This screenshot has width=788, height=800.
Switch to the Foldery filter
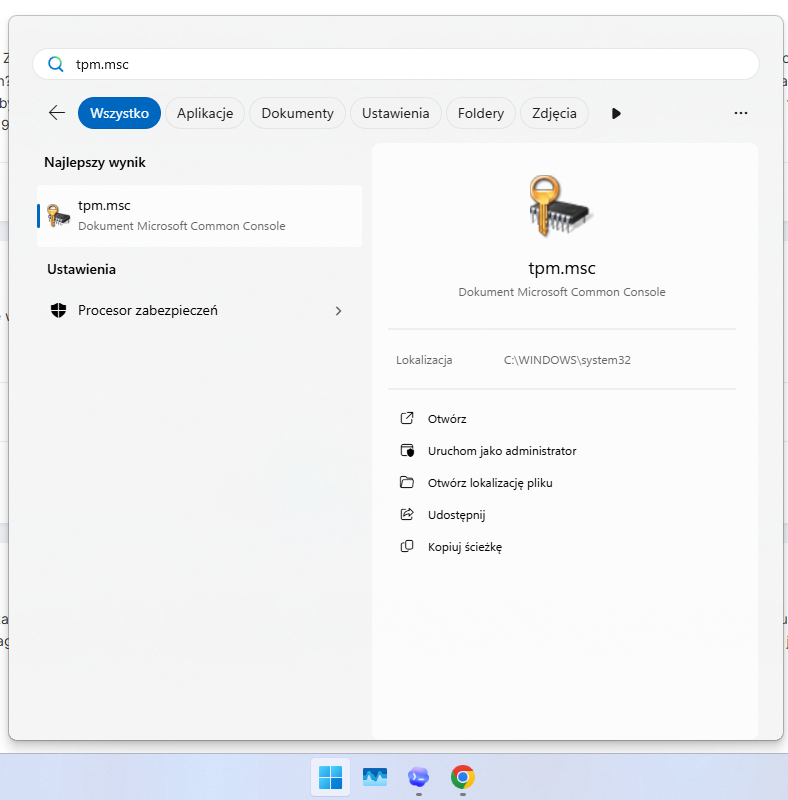click(481, 113)
